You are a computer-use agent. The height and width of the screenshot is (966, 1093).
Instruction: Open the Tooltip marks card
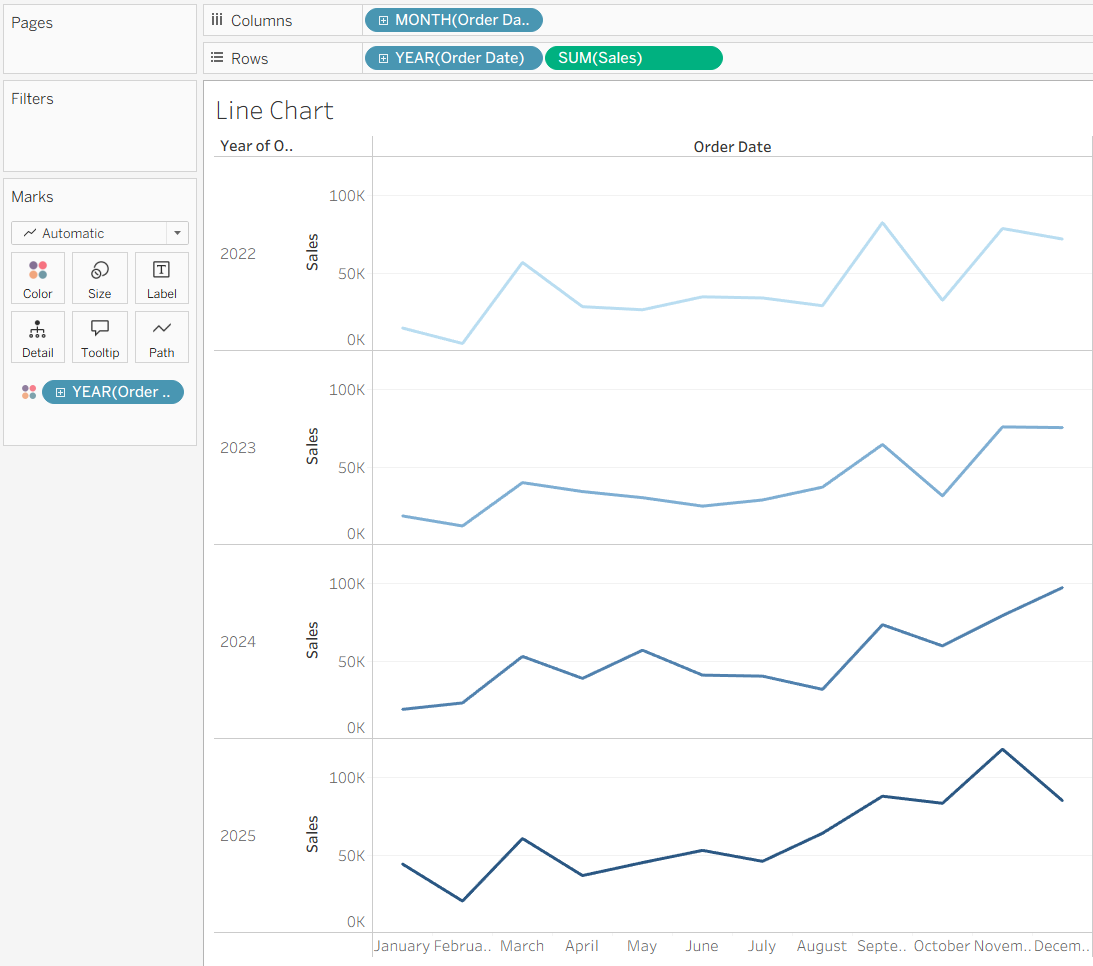(x=100, y=337)
